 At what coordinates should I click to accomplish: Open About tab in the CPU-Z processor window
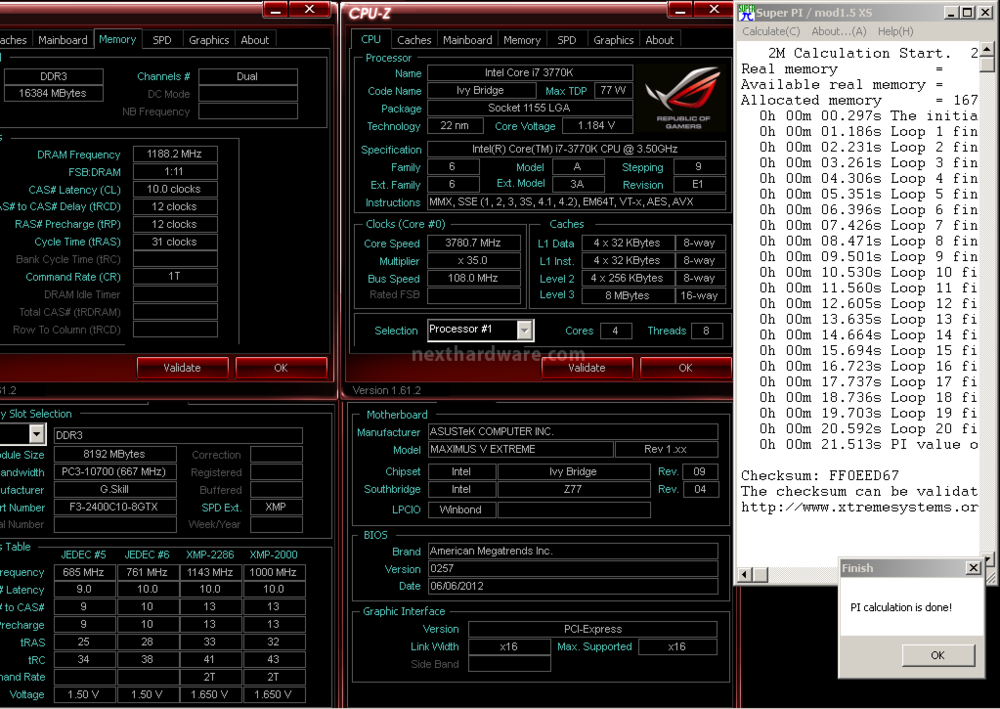pos(659,40)
